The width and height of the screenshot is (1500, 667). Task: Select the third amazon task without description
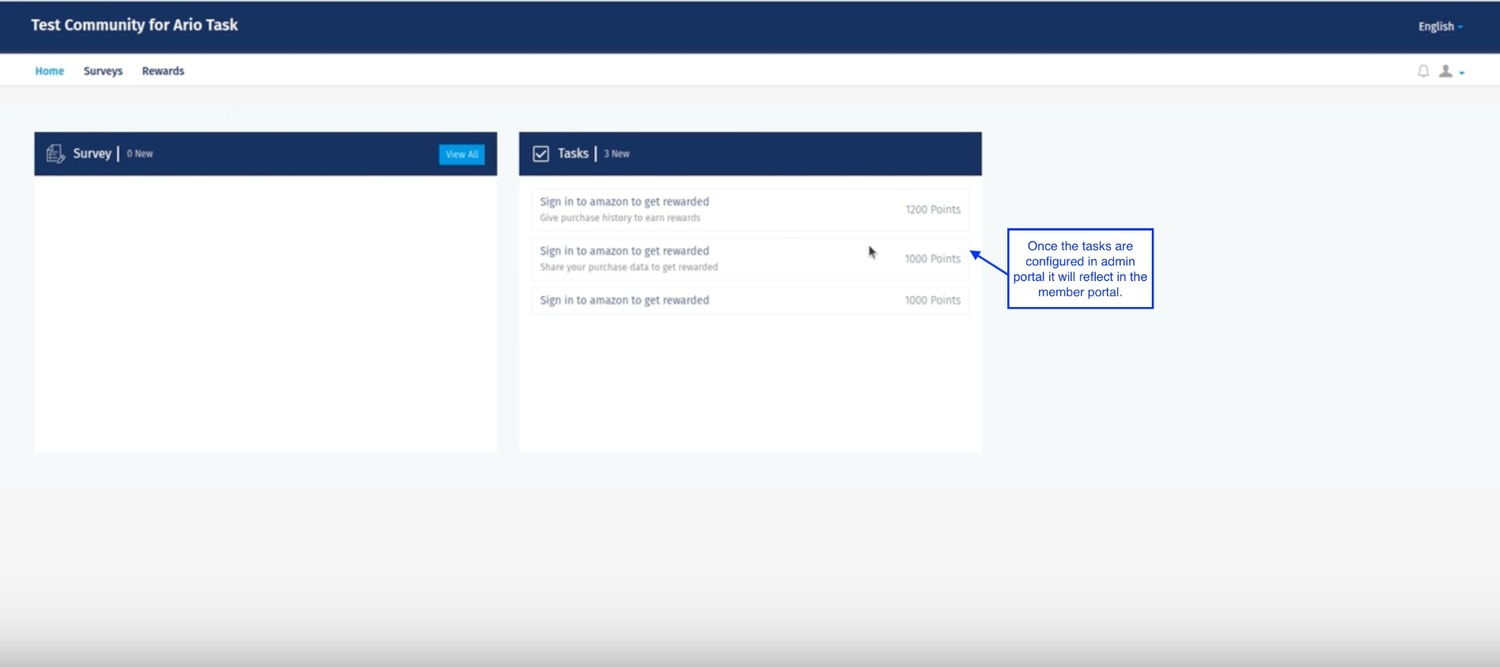tap(750, 300)
